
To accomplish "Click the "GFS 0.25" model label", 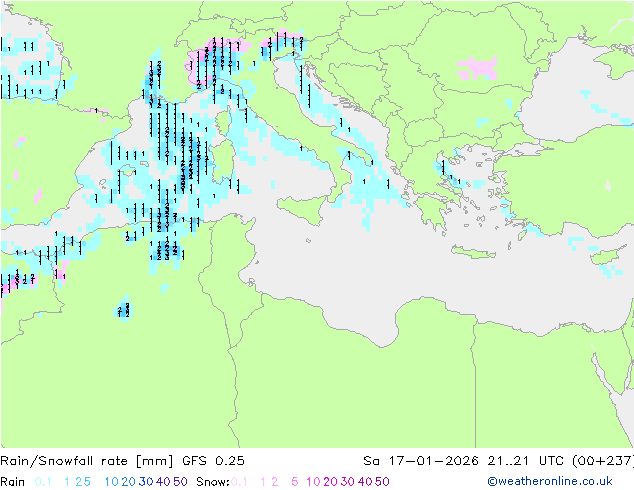I will [x=213, y=461].
